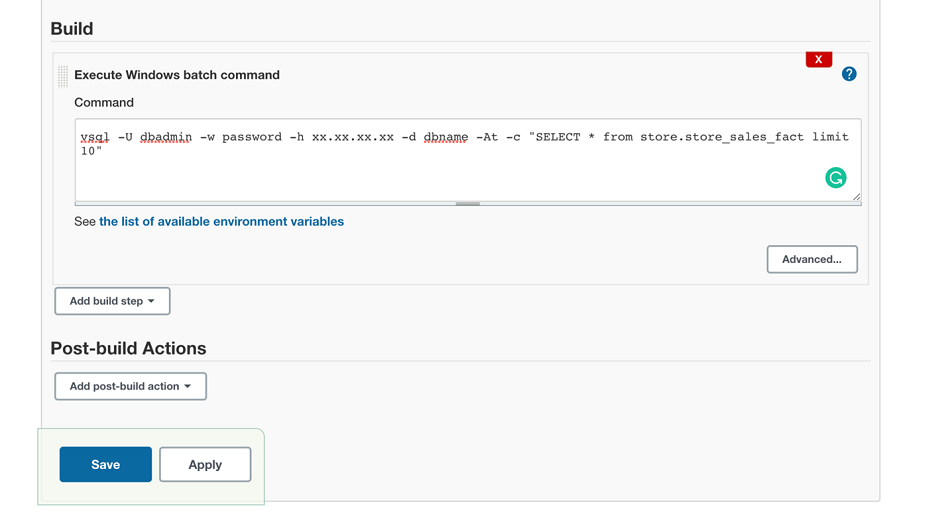
Task: Delete the build step with red X
Action: 819,59
